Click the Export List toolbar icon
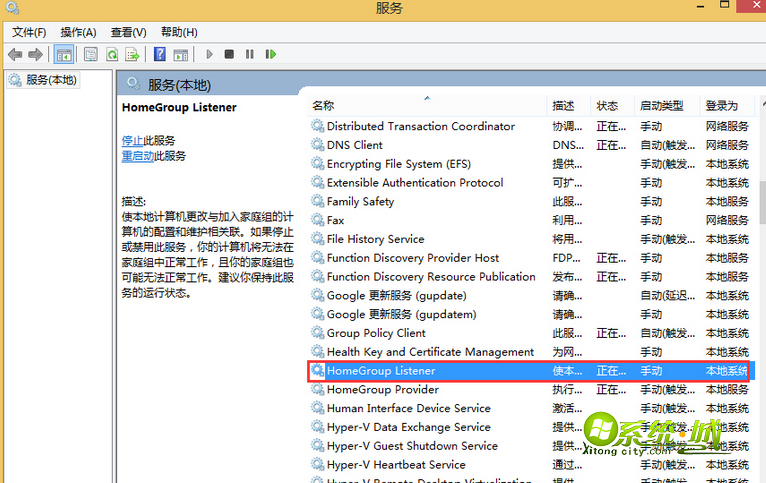The height and width of the screenshot is (483, 766). (132, 54)
